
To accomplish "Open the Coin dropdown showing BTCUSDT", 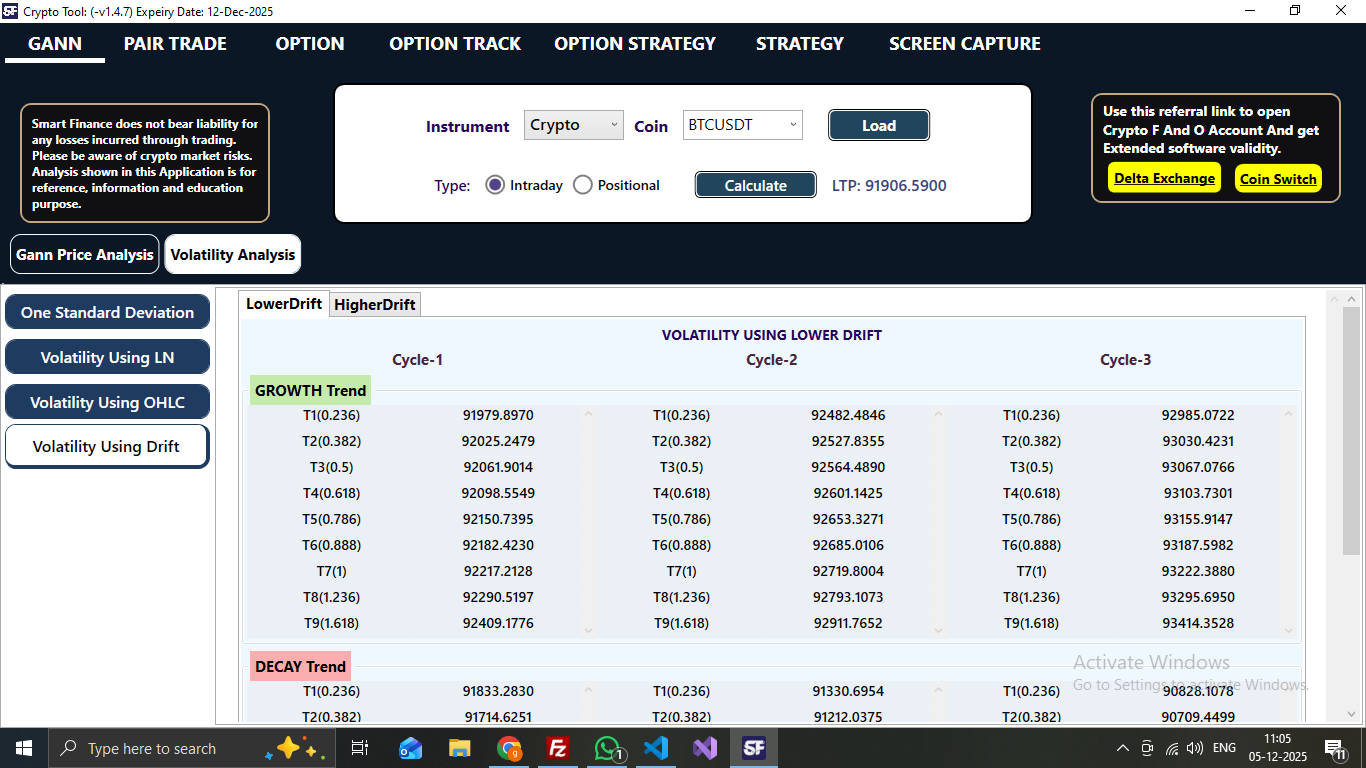I will tap(742, 125).
